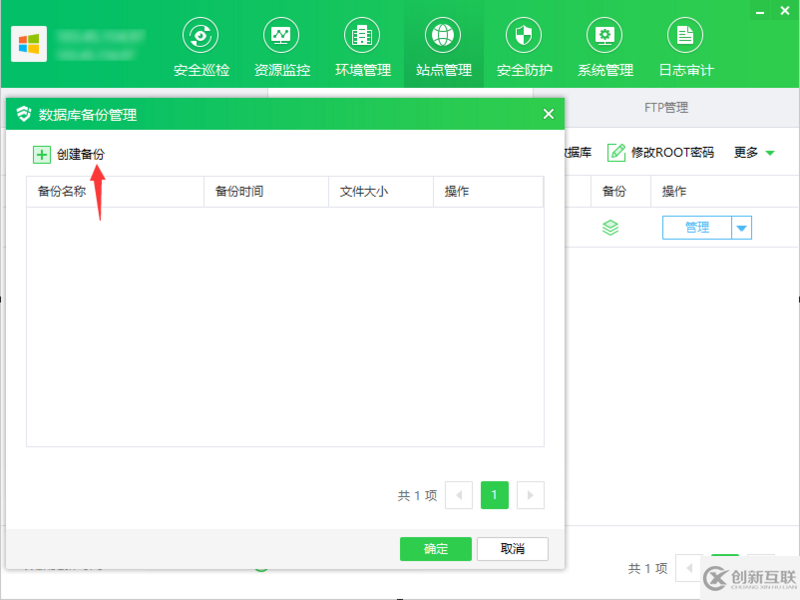The height and width of the screenshot is (600, 800).
Task: Open the 系统管理 system management section
Action: (x=605, y=47)
